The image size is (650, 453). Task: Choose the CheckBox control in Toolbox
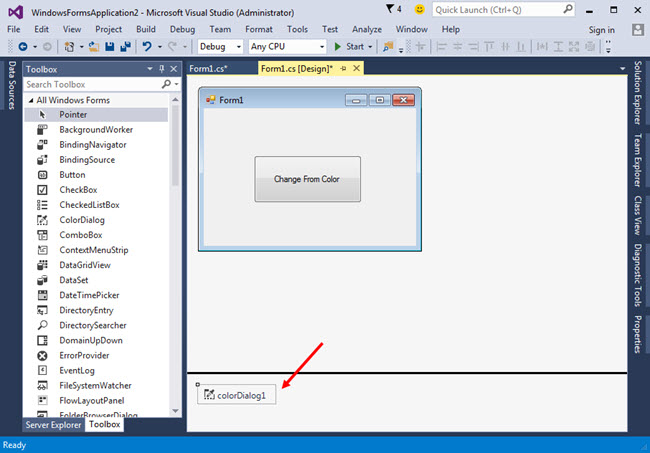tap(77, 190)
